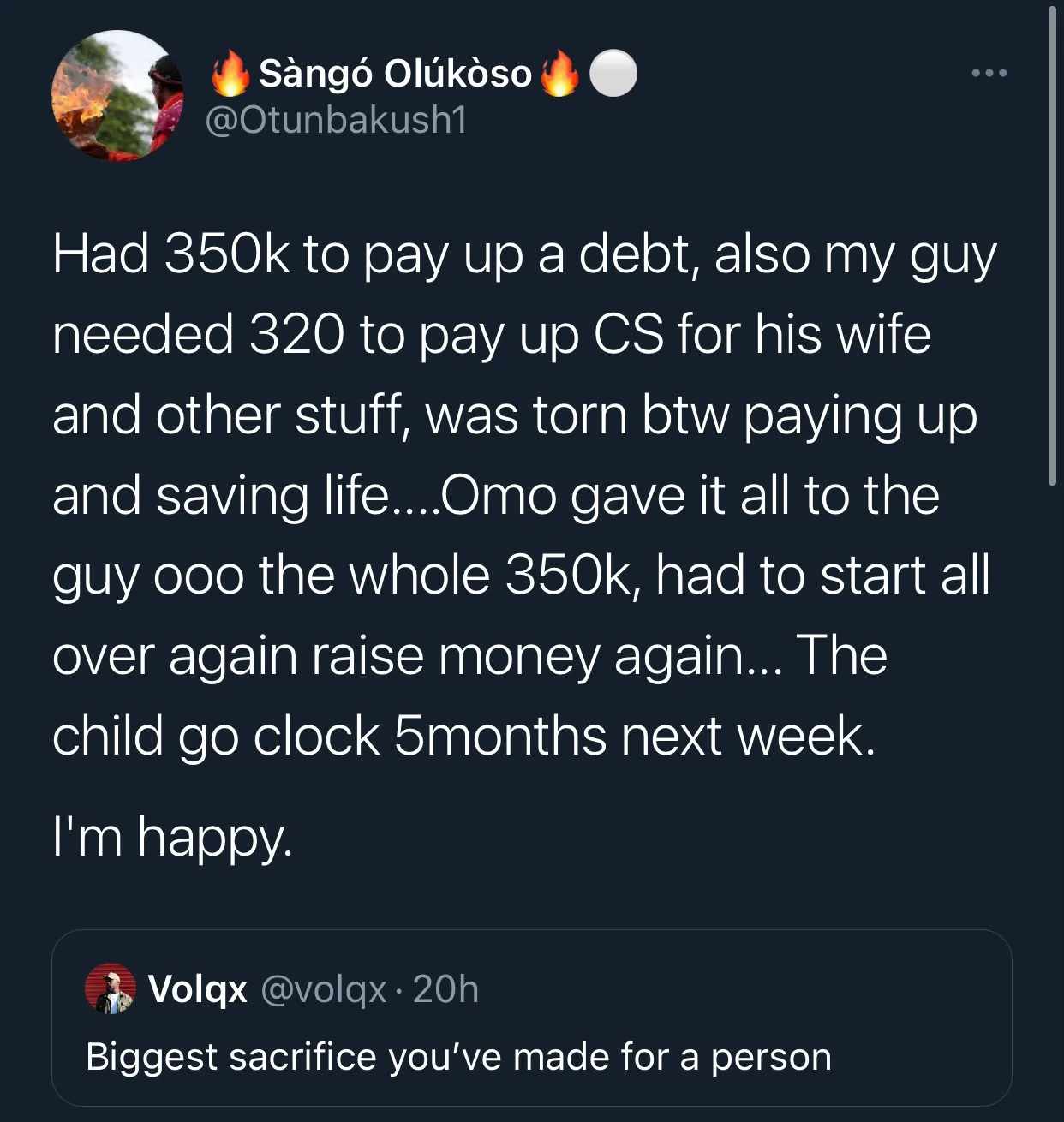Open the 20h timestamp of quoted tweet
This screenshot has height=1122, width=1064.
tap(445, 989)
